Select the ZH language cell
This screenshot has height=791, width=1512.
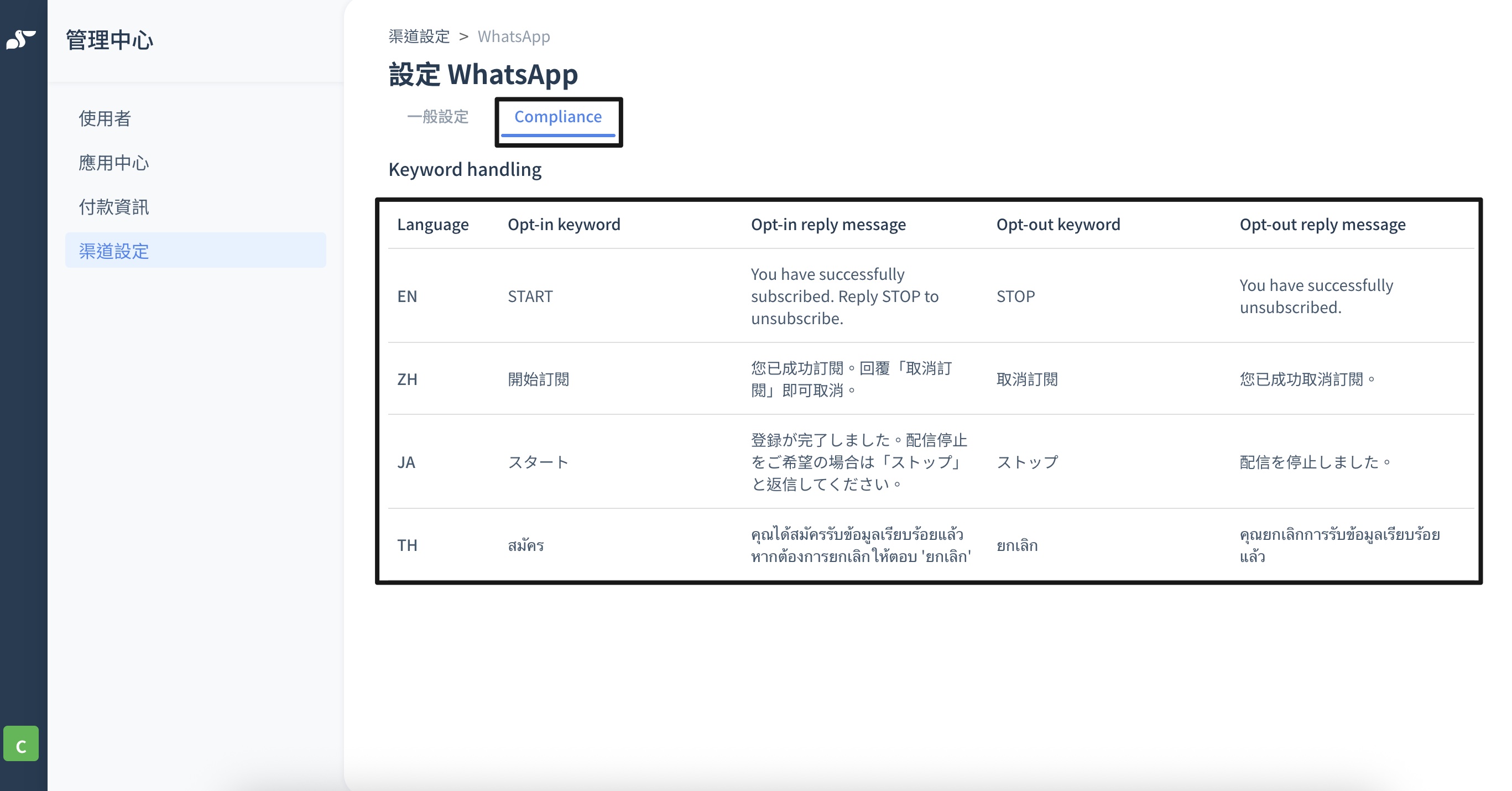click(408, 379)
